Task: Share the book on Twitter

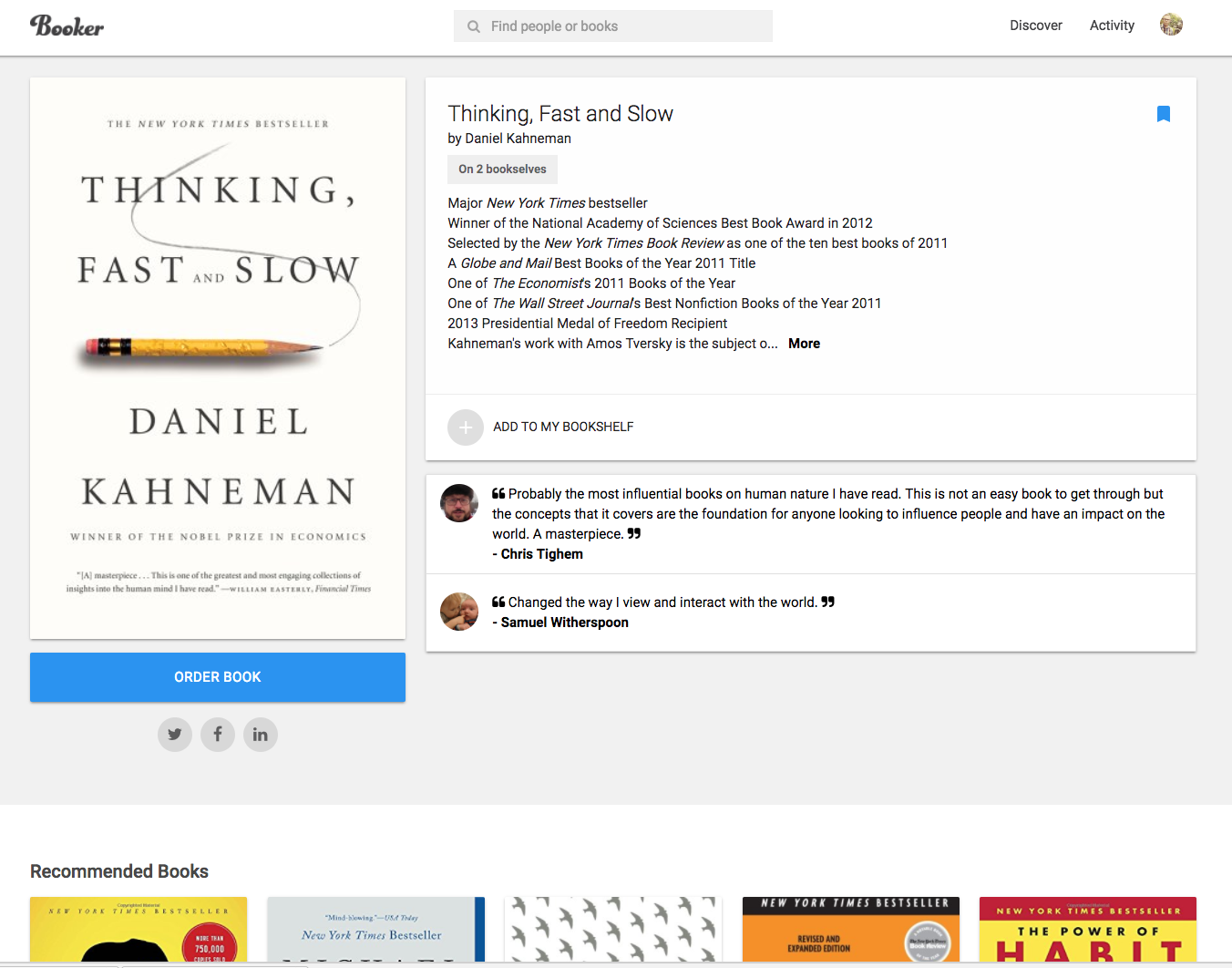Action: coord(175,735)
